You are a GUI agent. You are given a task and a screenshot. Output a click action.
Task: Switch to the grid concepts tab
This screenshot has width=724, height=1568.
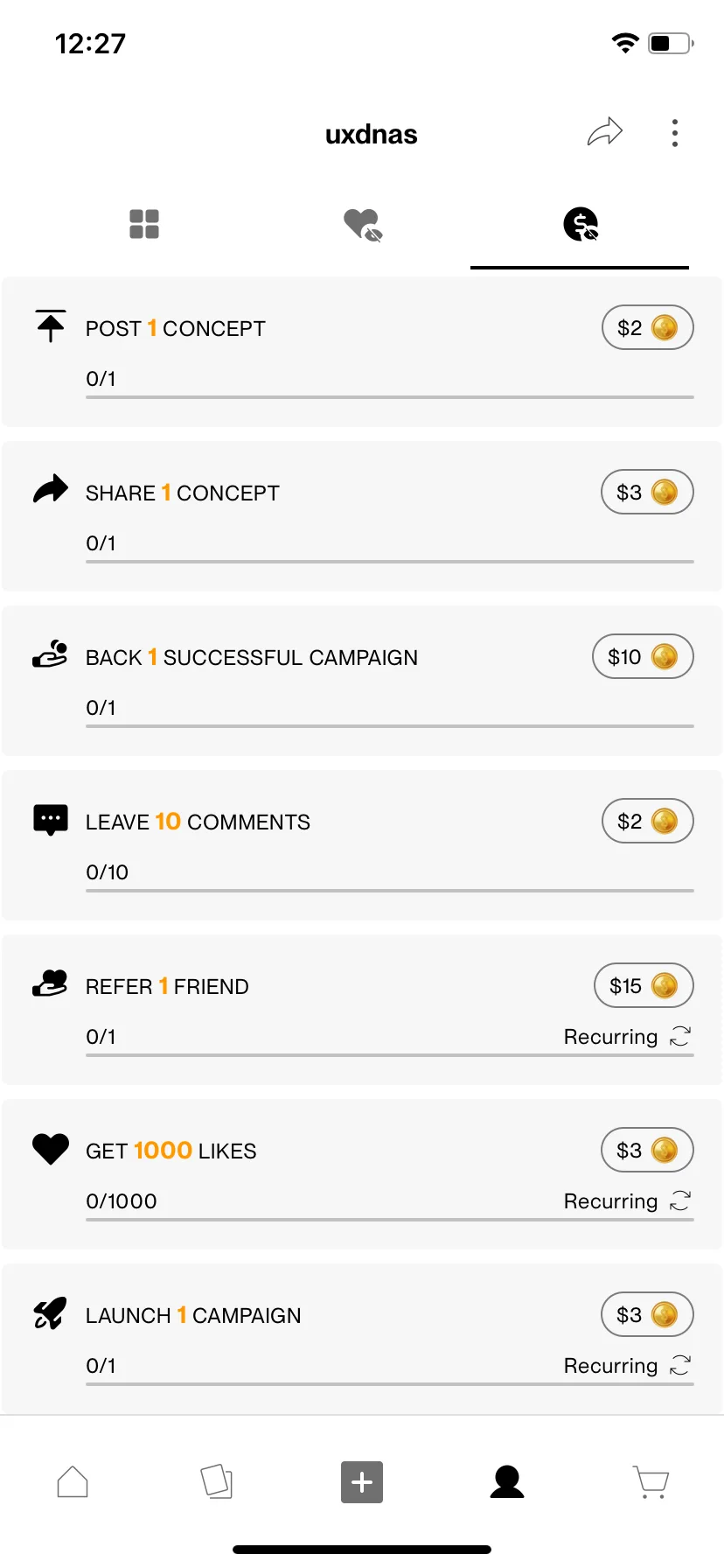[x=144, y=224]
